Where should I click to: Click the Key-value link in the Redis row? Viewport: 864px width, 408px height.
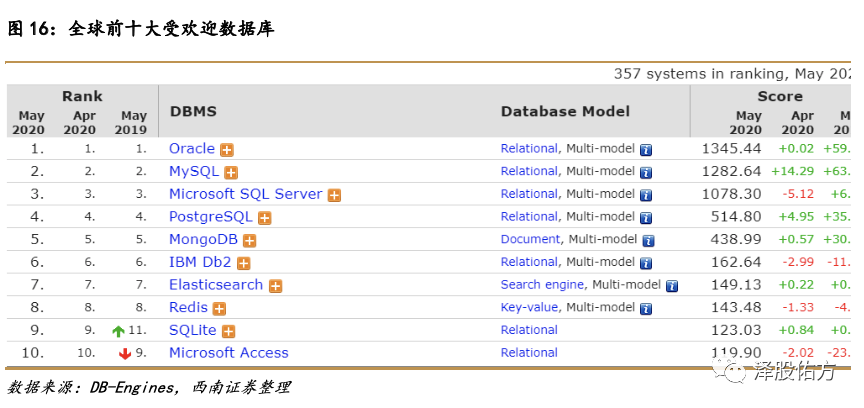coord(529,307)
